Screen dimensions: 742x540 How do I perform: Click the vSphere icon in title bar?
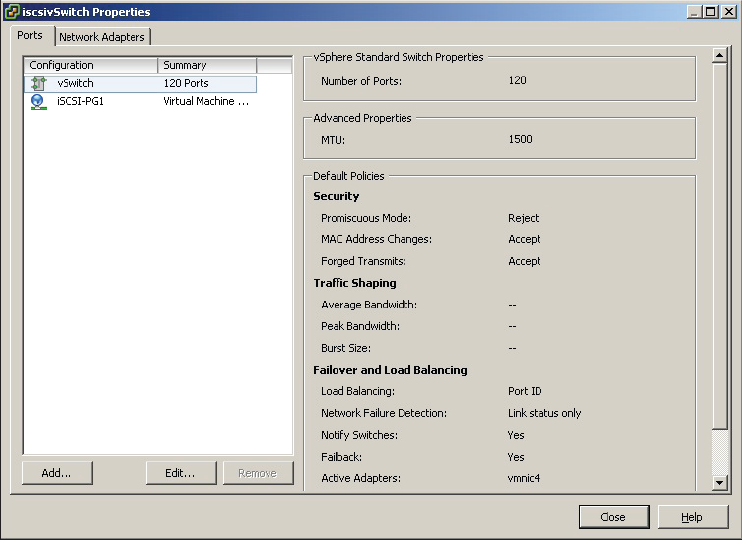[x=11, y=12]
